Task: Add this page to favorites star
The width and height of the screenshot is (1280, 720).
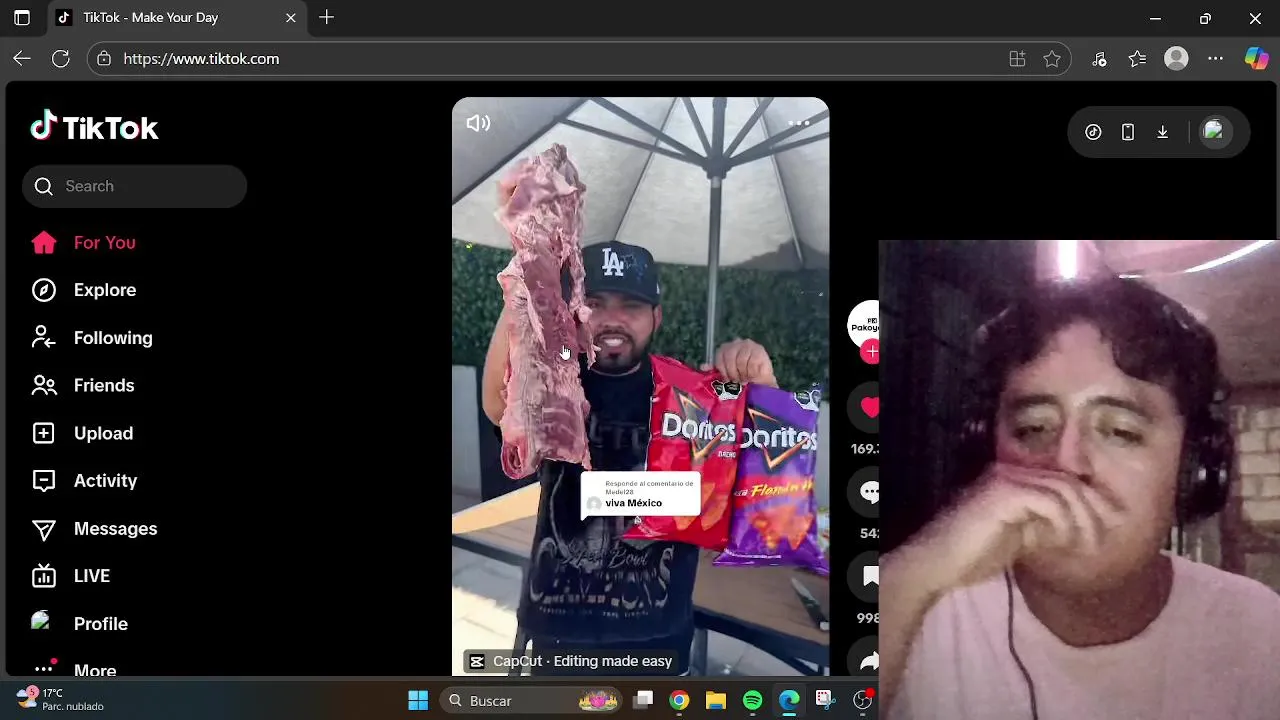Action: point(1052,59)
